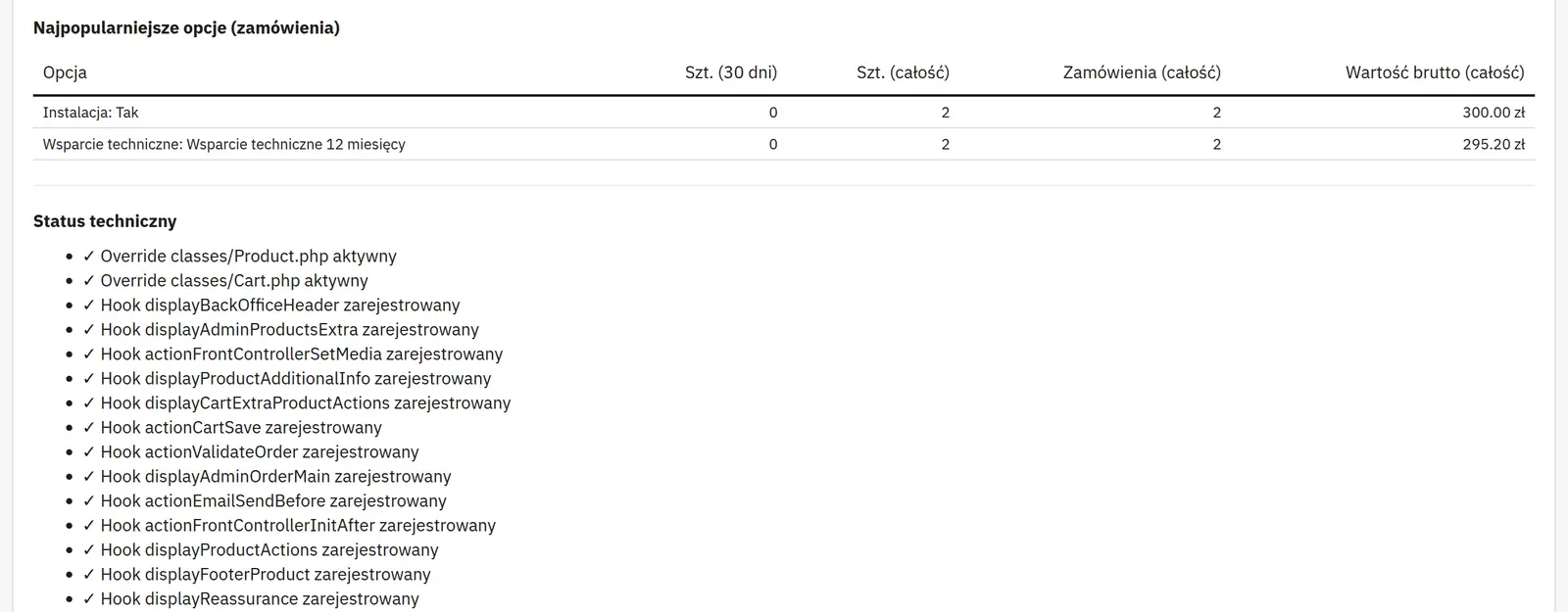Click the checkmark beside displayBackOfficeHeader hook
The image size is (1568, 612).
[89, 306]
